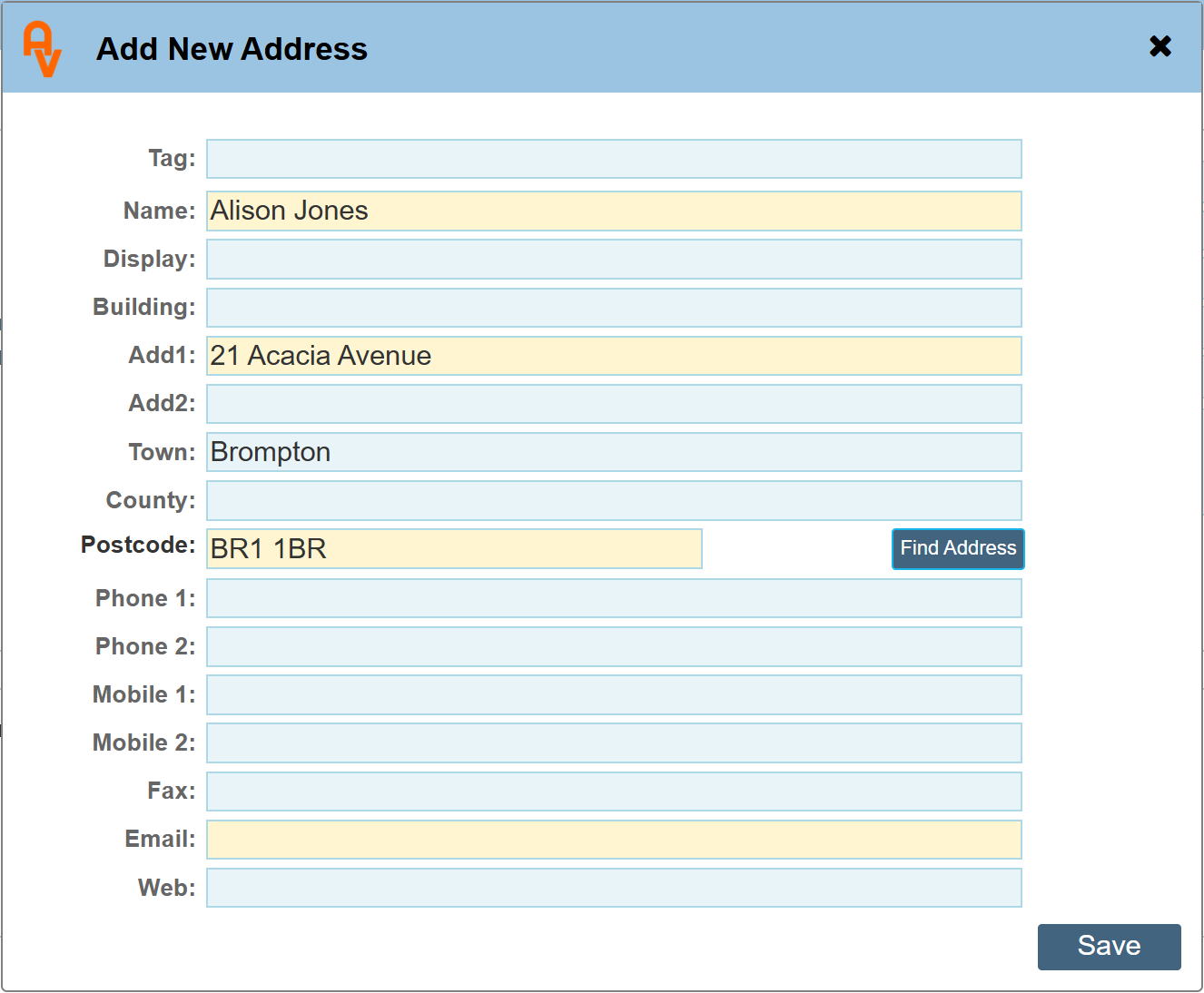
Task: Click the empty Add2 field
Action: (614, 404)
